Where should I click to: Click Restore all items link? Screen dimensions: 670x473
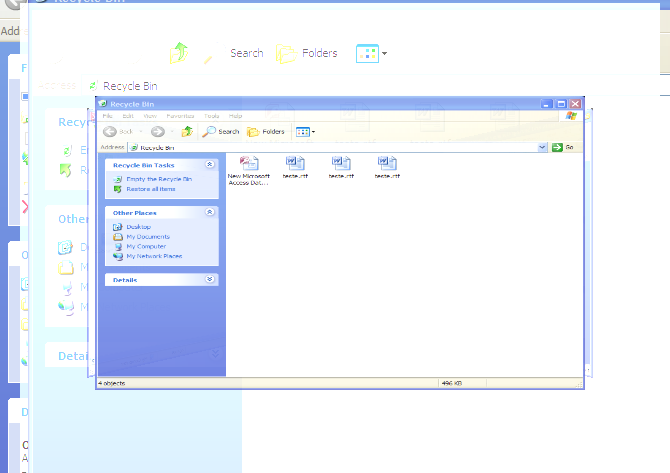click(150, 188)
